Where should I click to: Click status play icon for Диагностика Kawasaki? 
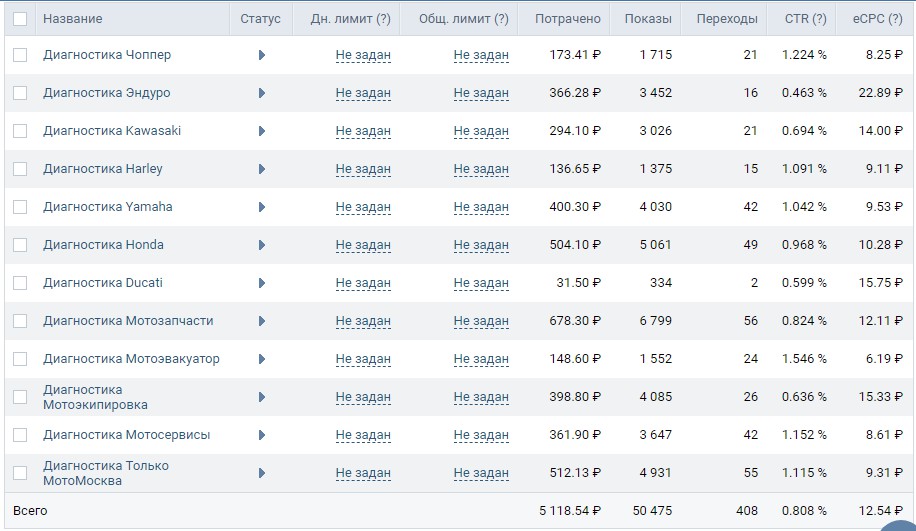[x=262, y=131]
